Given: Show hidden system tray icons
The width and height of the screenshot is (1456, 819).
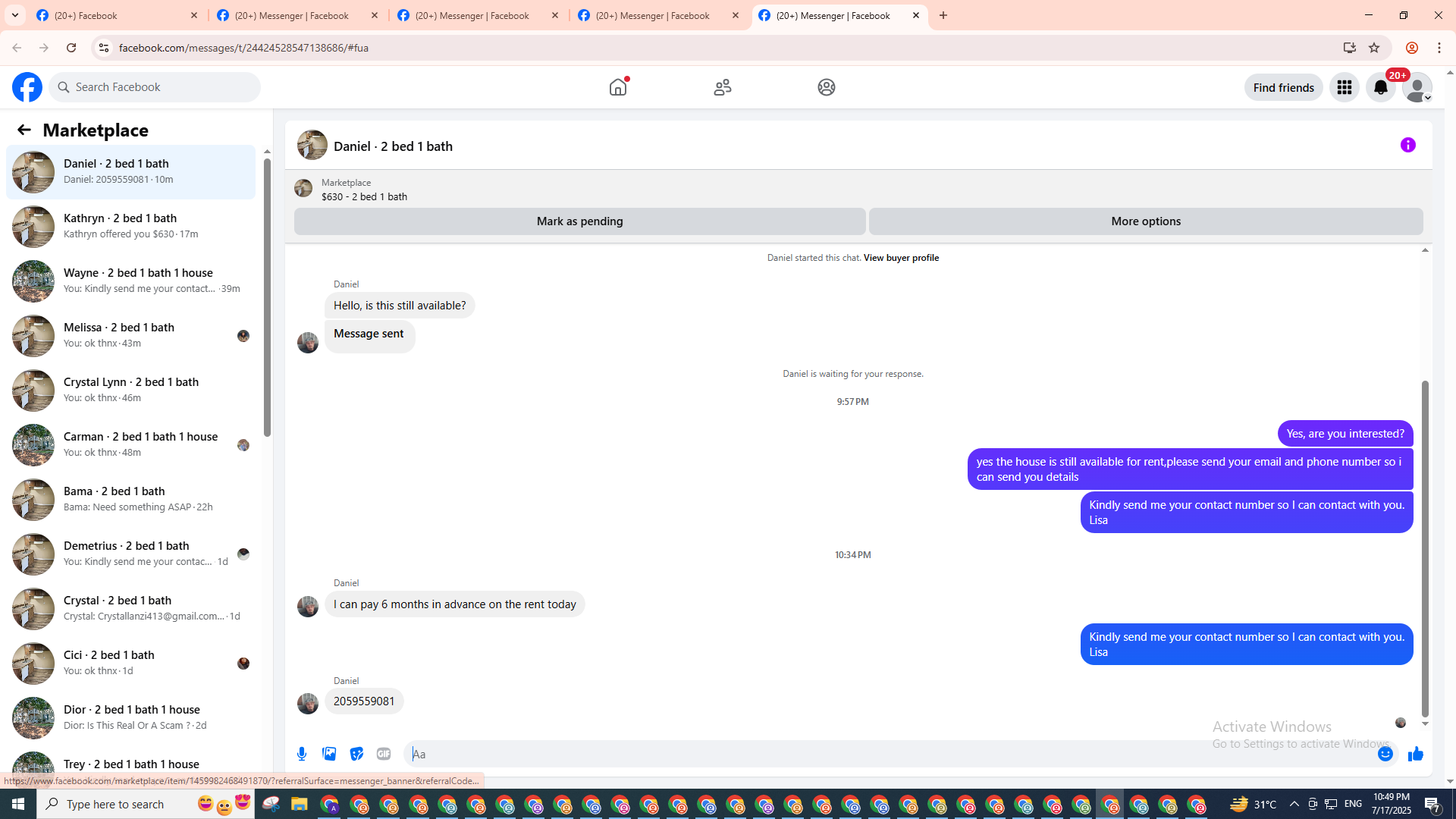Looking at the screenshot, I should pos(1294,804).
